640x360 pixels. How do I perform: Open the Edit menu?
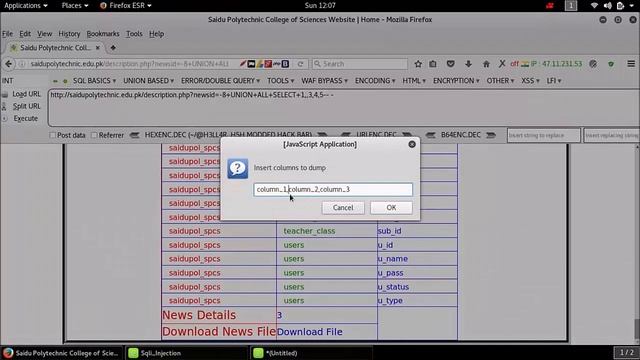click(x=25, y=34)
